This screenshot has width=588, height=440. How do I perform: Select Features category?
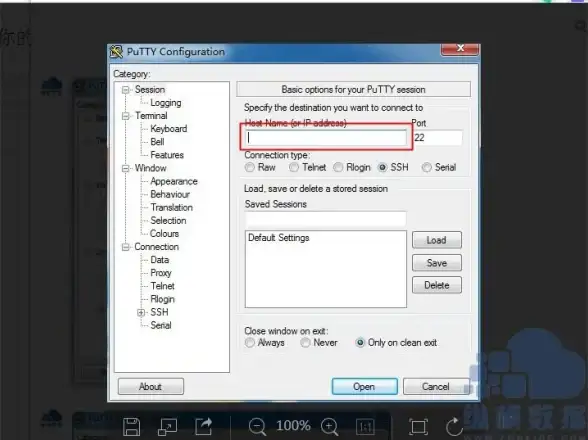click(x=167, y=155)
